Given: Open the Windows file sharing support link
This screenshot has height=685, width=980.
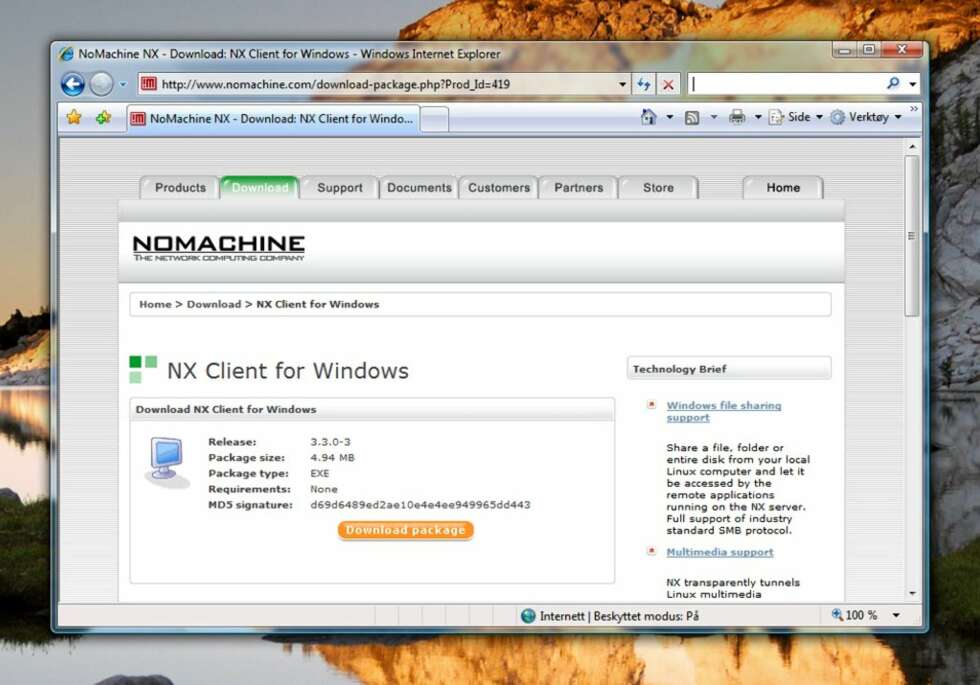Looking at the screenshot, I should (x=724, y=411).
